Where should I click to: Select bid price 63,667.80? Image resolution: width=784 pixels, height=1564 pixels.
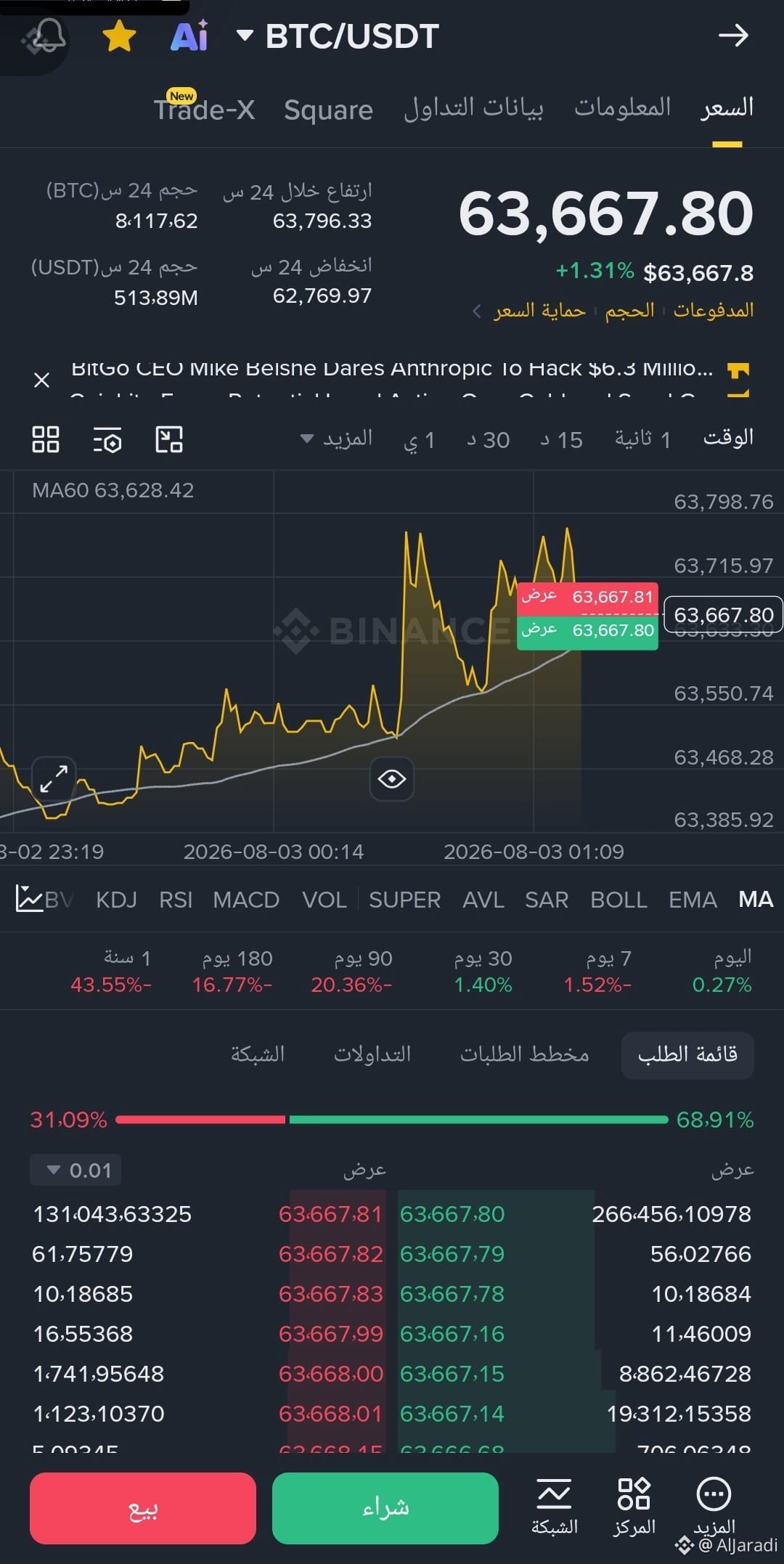click(452, 1214)
